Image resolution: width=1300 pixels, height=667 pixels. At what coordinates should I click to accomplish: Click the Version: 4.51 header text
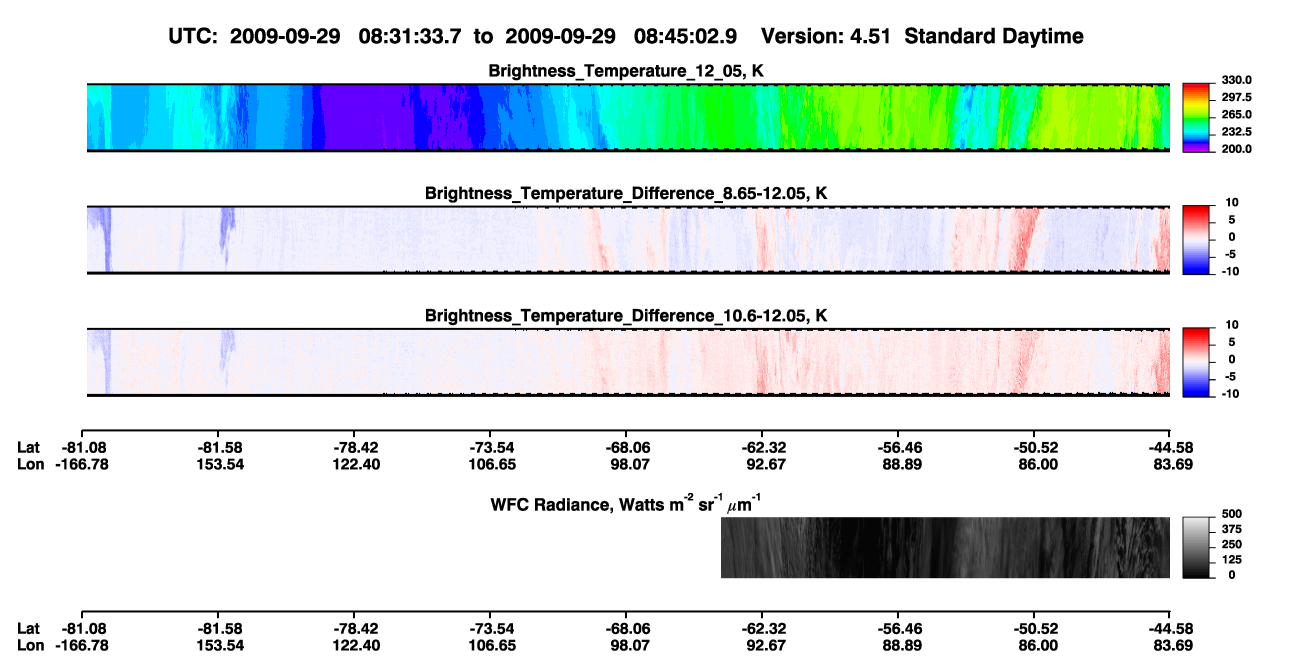[x=826, y=37]
